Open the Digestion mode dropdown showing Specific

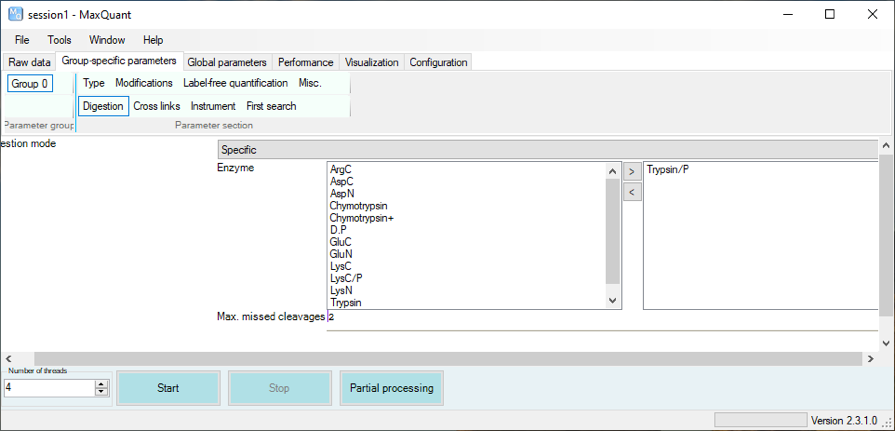(547, 149)
